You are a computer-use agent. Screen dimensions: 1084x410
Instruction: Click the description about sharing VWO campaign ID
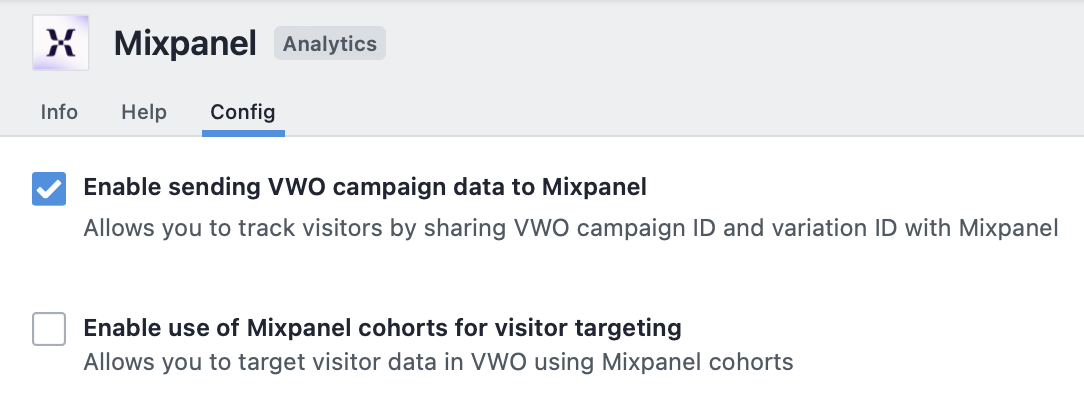tap(571, 228)
